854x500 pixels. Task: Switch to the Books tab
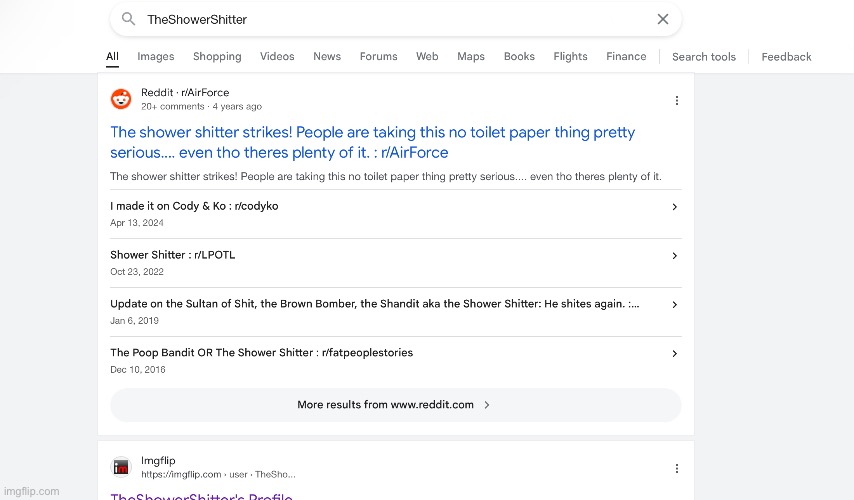519,57
